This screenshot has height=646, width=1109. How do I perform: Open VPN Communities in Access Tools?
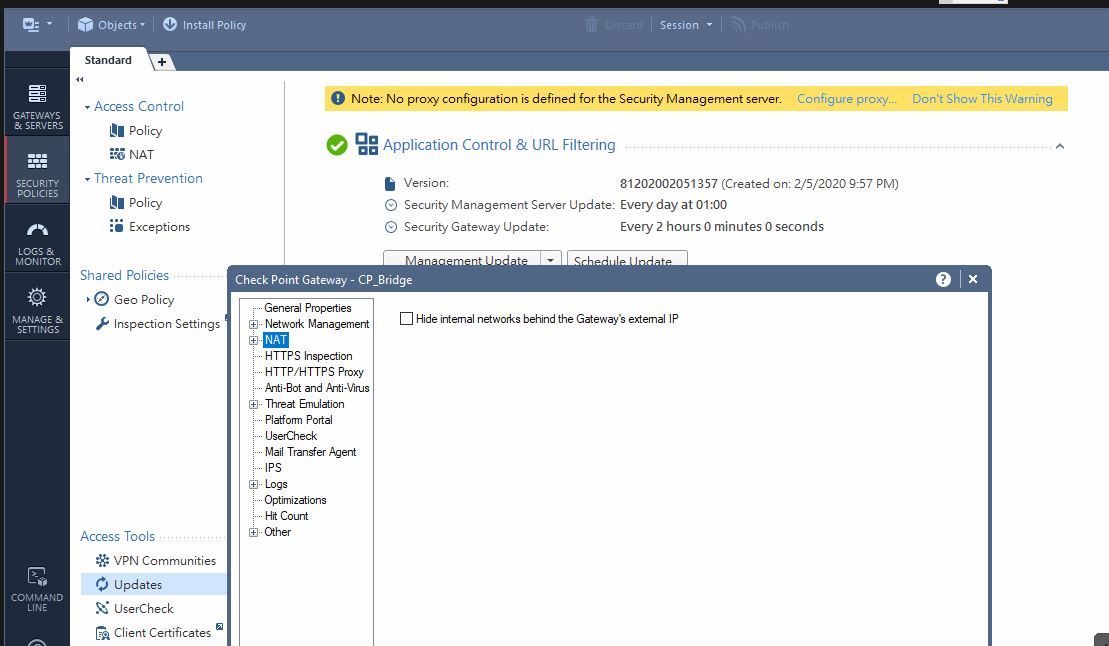tap(164, 561)
